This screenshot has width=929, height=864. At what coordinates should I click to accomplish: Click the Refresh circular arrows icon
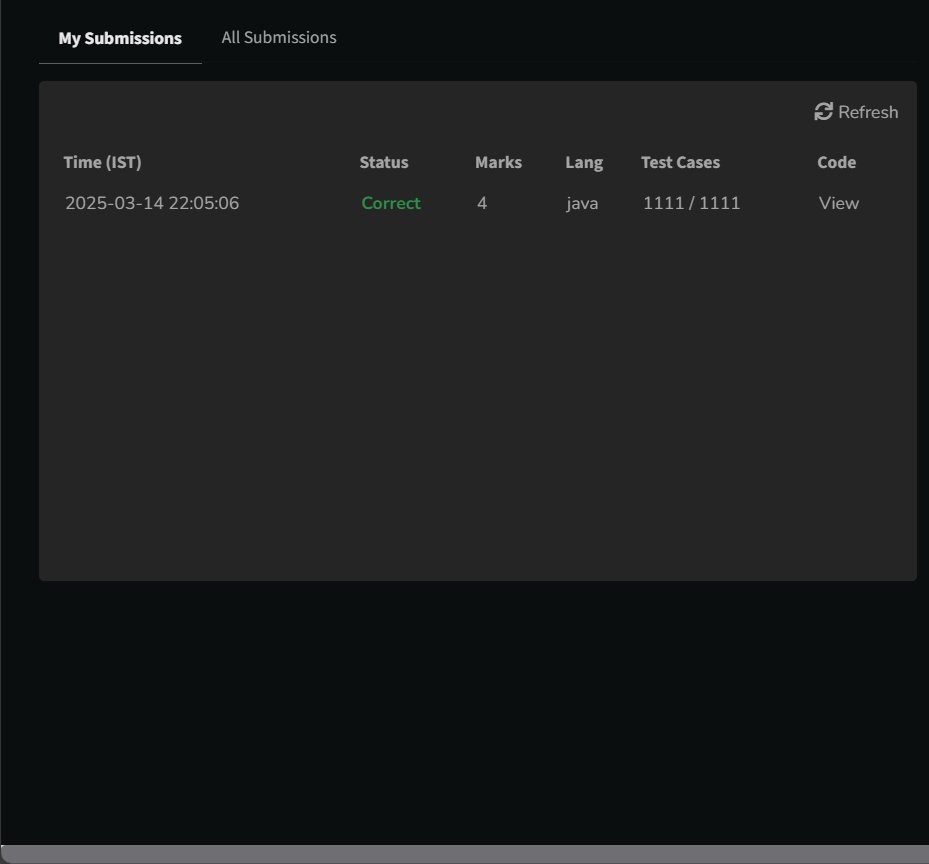coord(823,111)
